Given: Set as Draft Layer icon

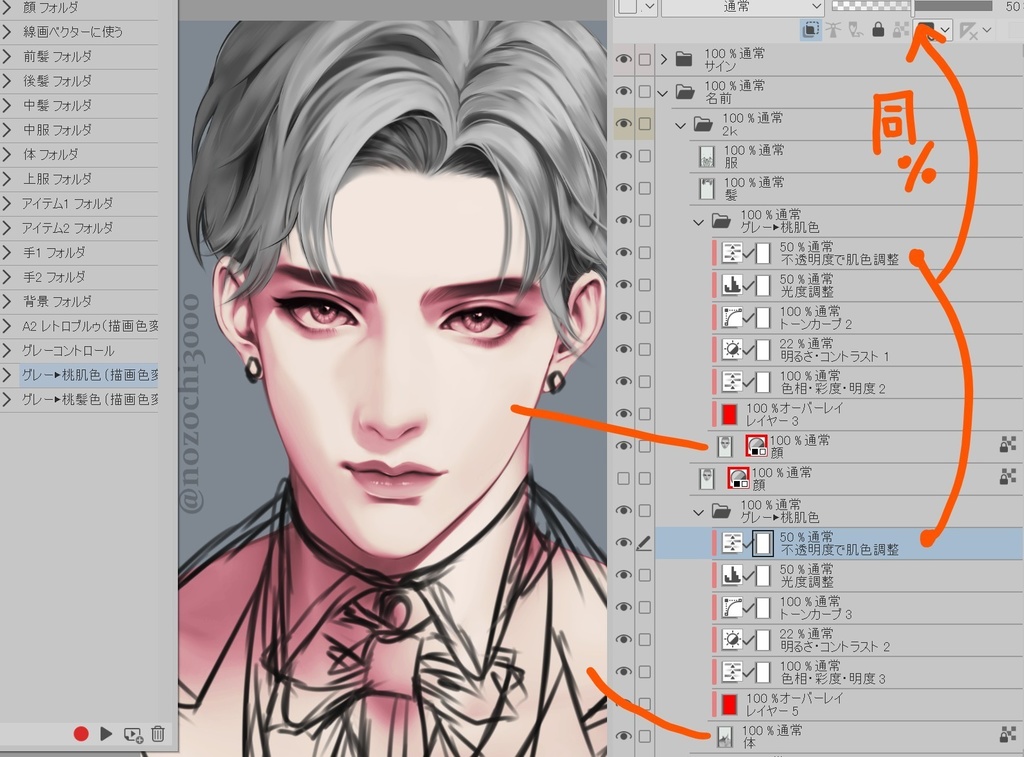Looking at the screenshot, I should pos(856,29).
